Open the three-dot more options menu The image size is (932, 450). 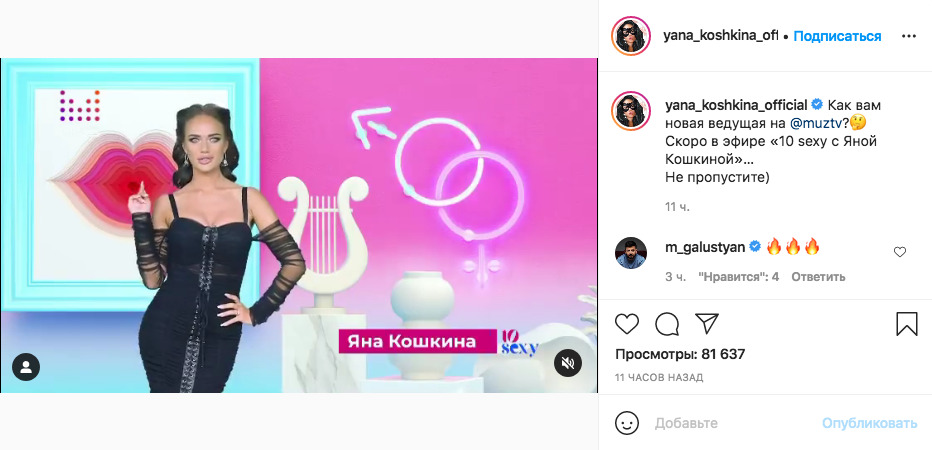pos(909,36)
